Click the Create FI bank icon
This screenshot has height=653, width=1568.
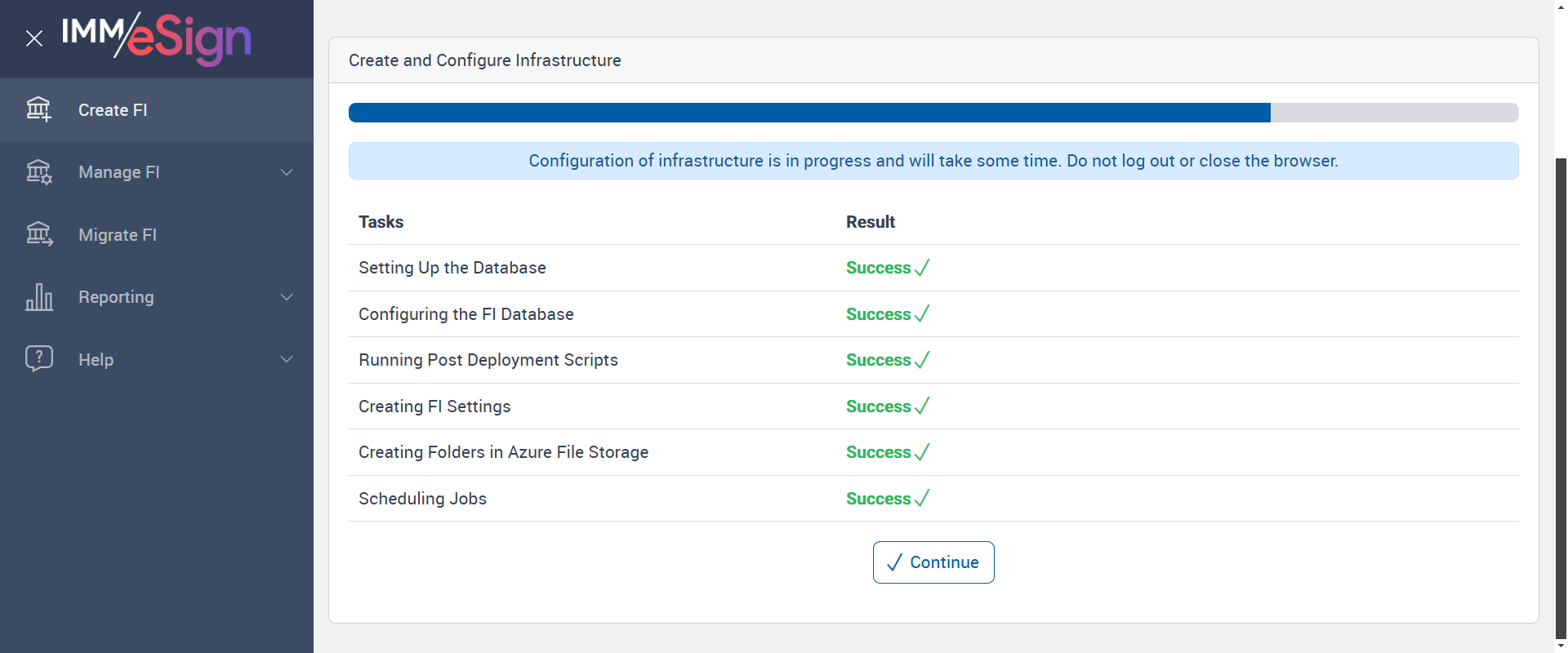[38, 109]
